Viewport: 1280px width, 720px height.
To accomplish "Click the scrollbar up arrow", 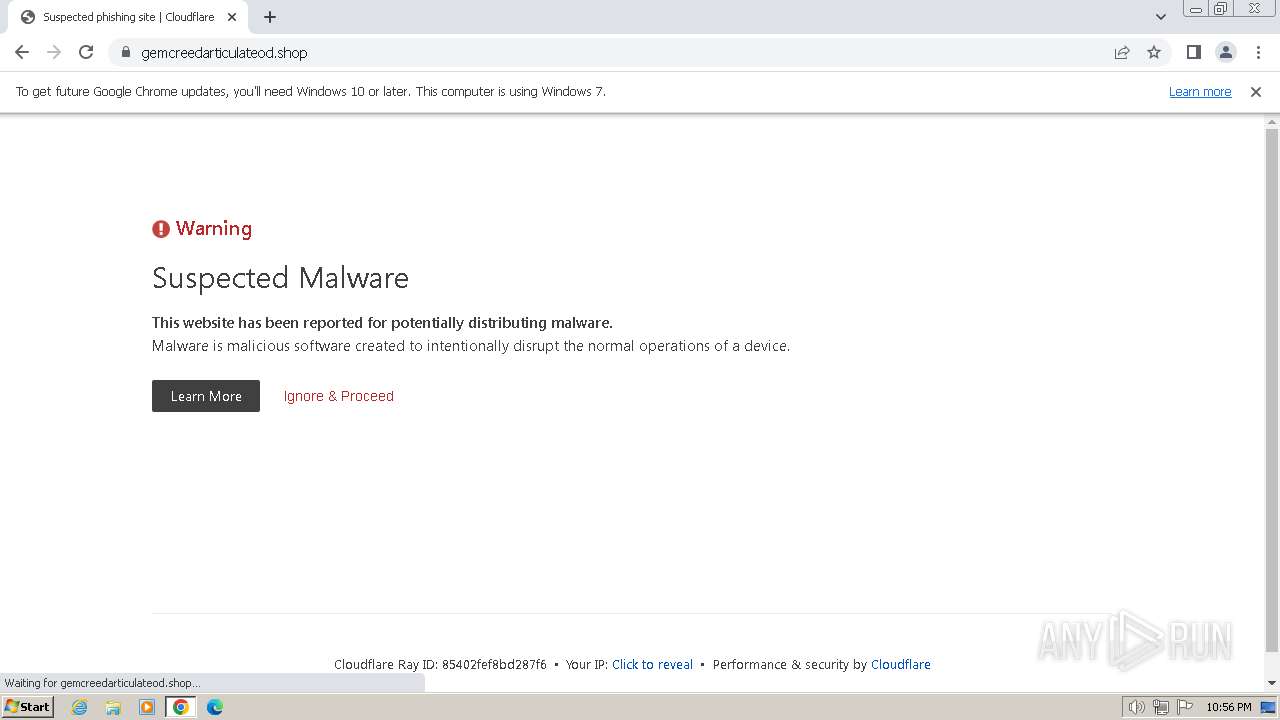I will 1272,121.
